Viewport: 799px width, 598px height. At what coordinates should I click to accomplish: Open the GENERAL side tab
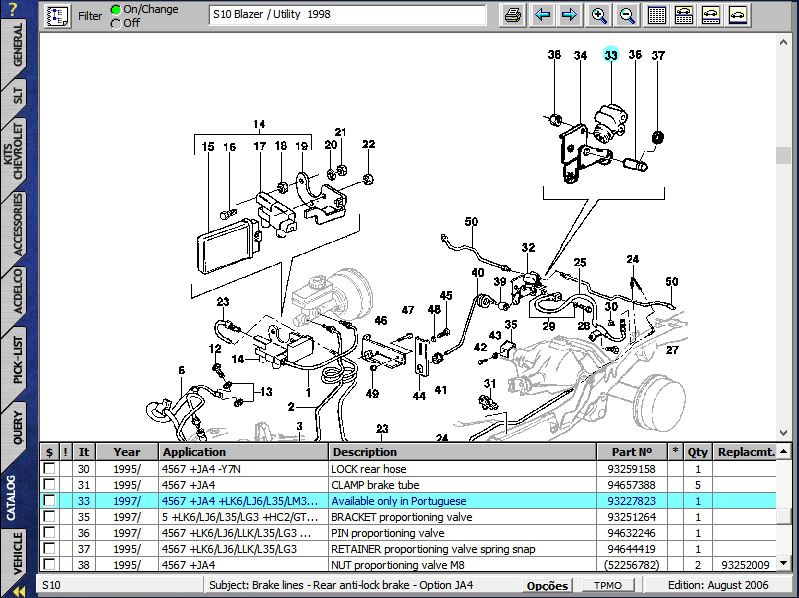(18, 44)
